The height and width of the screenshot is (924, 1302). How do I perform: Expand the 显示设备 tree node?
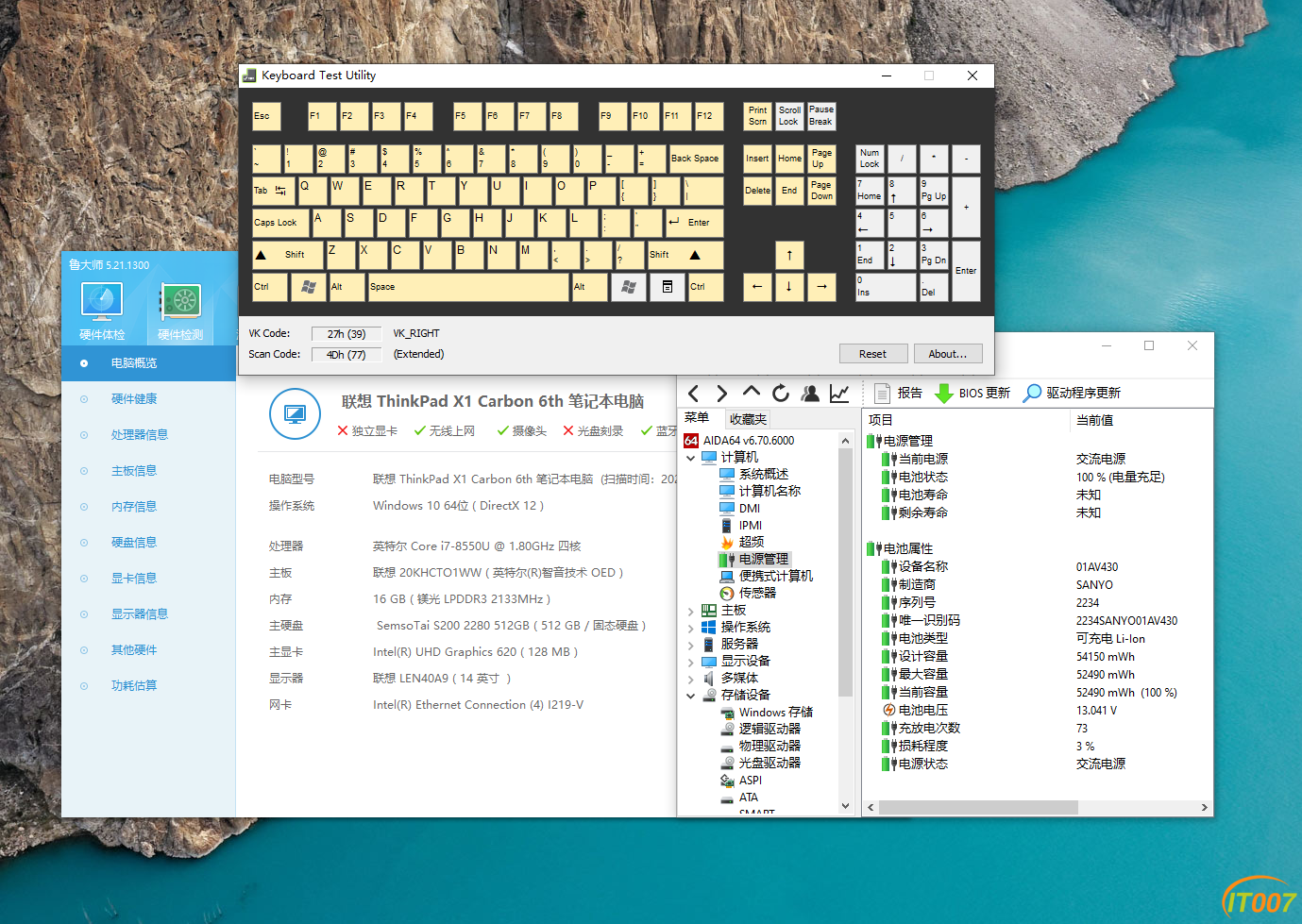pos(690,662)
